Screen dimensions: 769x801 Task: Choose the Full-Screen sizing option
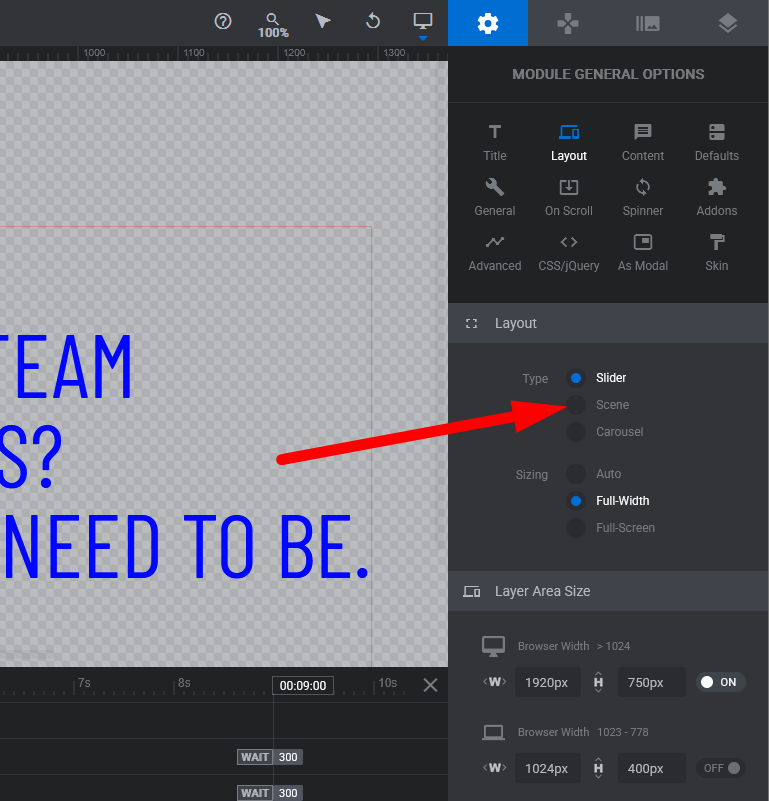click(x=576, y=528)
